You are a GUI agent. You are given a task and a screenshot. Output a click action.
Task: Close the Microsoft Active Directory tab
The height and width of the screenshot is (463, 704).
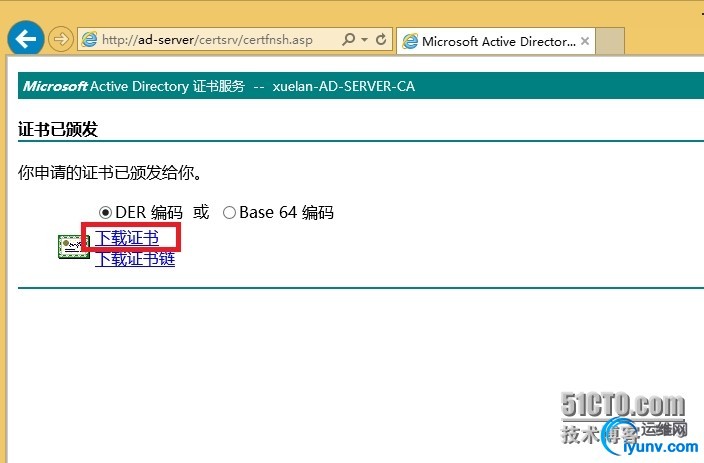[x=585, y=41]
